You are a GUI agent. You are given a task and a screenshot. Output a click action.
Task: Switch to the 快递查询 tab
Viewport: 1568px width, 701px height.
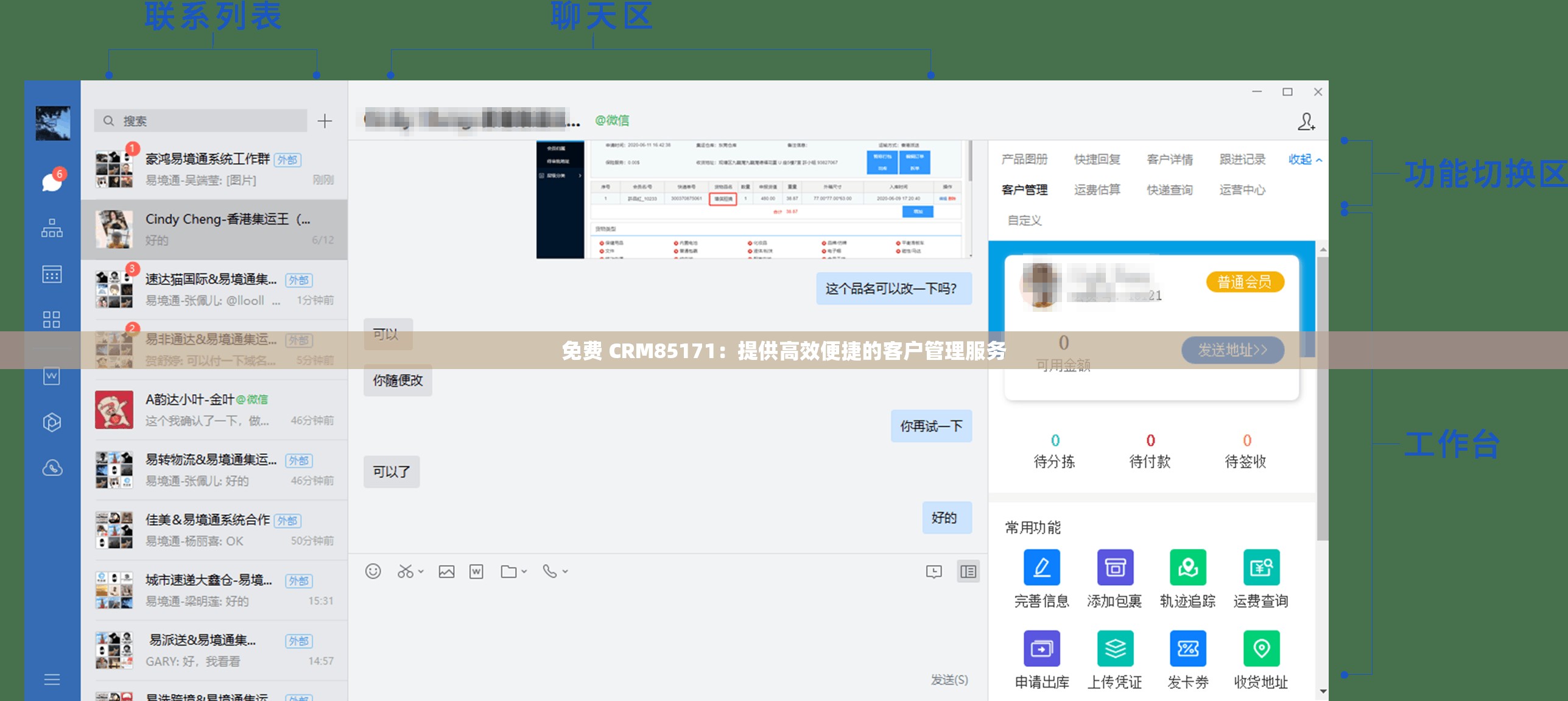[x=1170, y=190]
